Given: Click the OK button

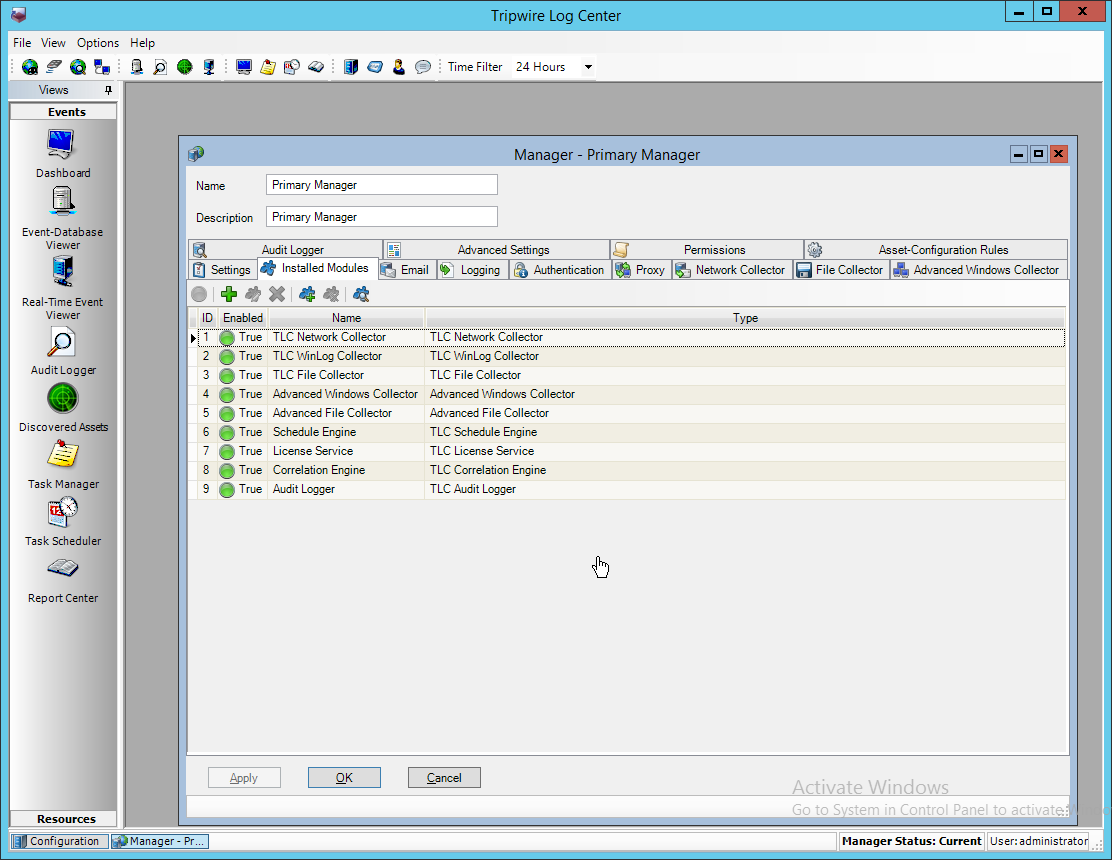Looking at the screenshot, I should pyautogui.click(x=344, y=778).
